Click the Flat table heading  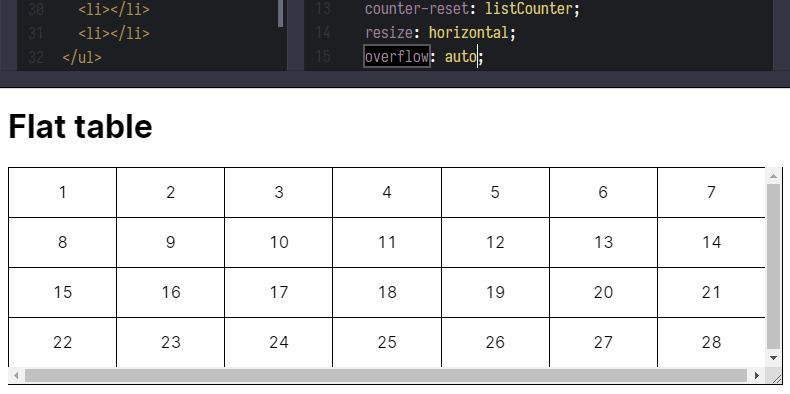tap(81, 126)
